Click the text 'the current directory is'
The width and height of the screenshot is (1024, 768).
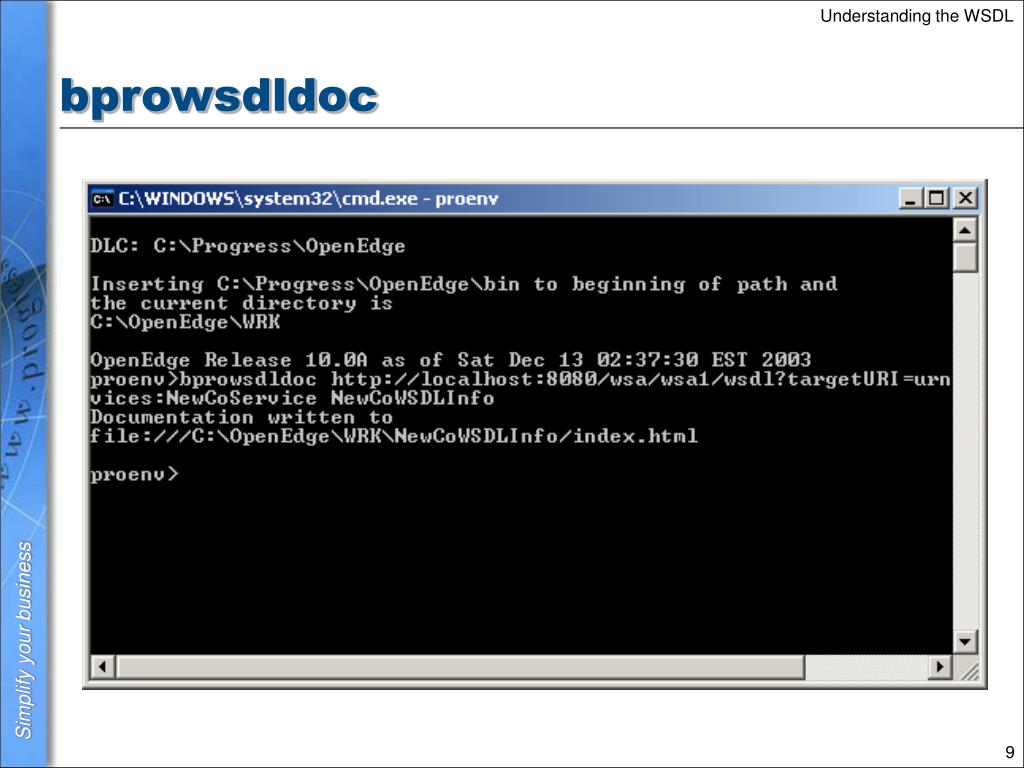[x=242, y=304]
